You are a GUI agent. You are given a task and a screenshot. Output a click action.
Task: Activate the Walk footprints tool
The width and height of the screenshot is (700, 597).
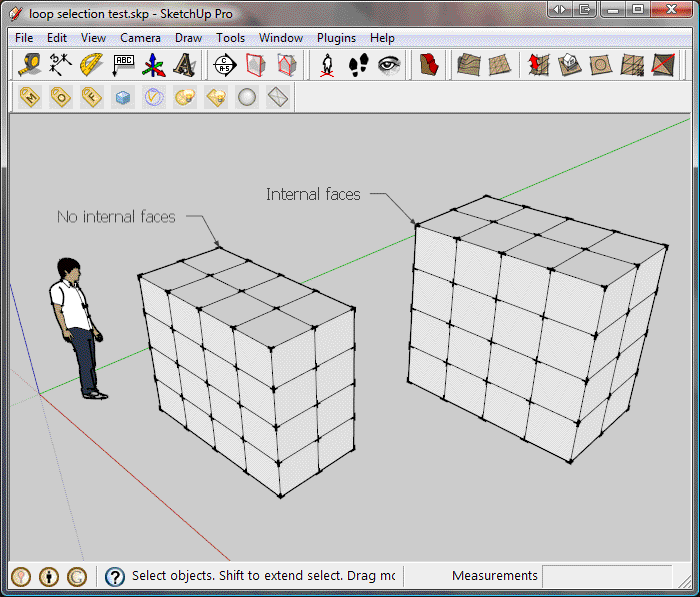tap(358, 65)
